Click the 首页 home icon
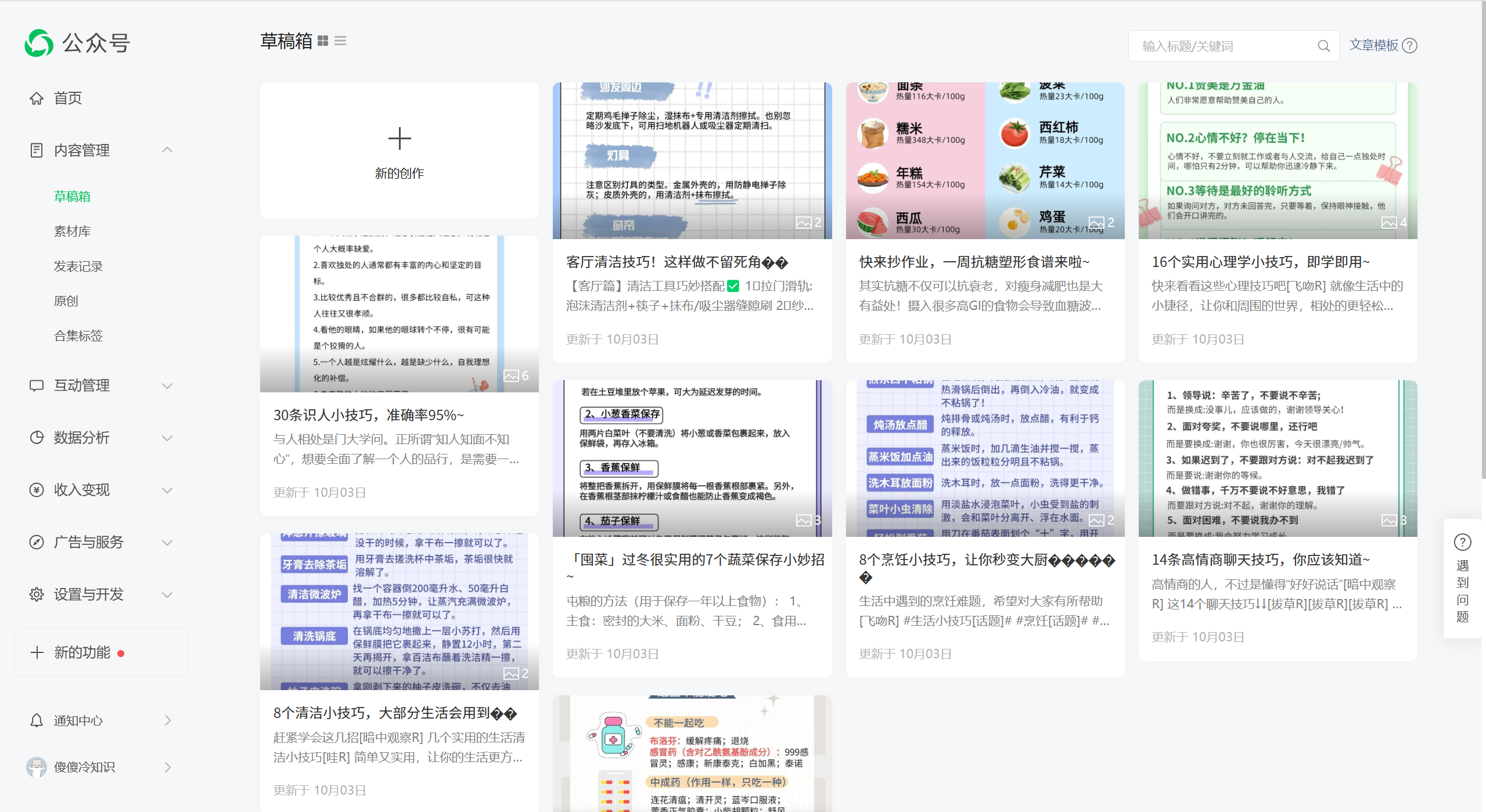Image resolution: width=1486 pixels, height=812 pixels. tap(37, 98)
